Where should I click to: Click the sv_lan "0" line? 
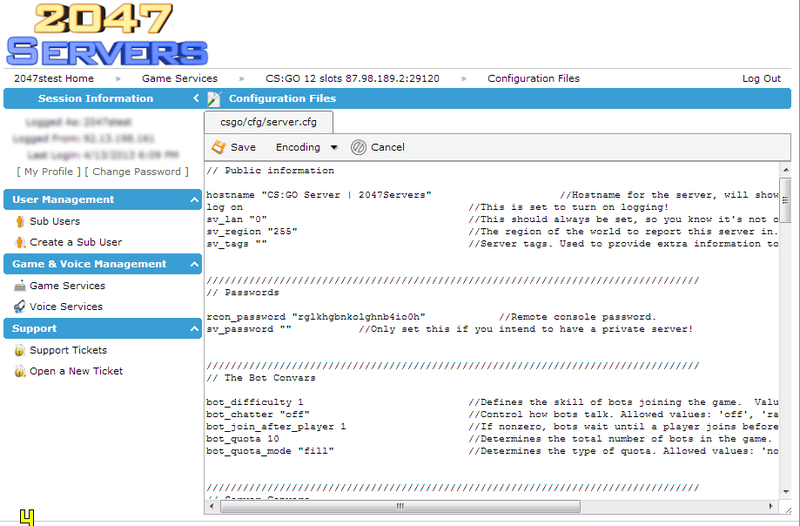tap(492, 219)
